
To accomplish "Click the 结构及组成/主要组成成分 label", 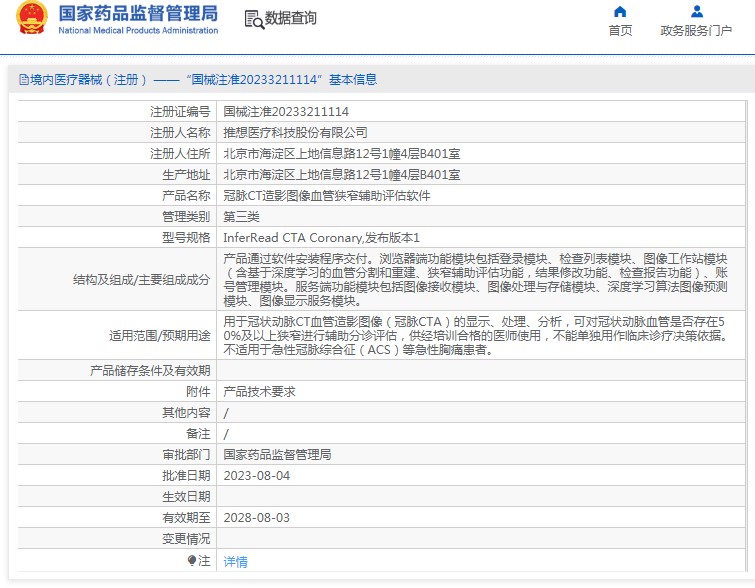I will point(142,280).
